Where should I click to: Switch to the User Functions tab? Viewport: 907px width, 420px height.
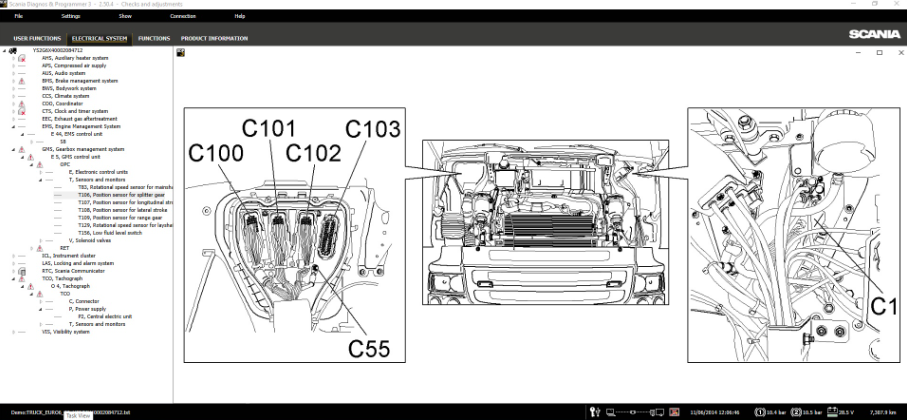click(37, 39)
